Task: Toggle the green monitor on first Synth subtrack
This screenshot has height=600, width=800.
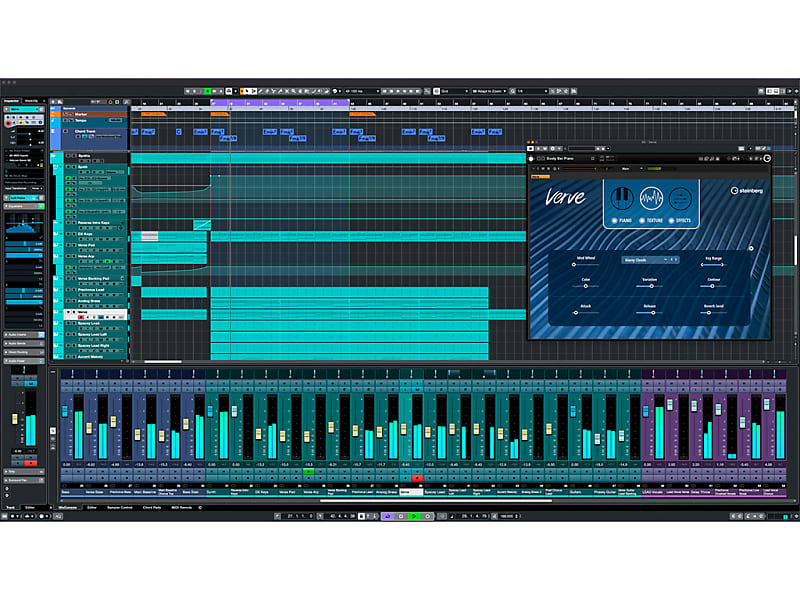Action: (x=68, y=178)
